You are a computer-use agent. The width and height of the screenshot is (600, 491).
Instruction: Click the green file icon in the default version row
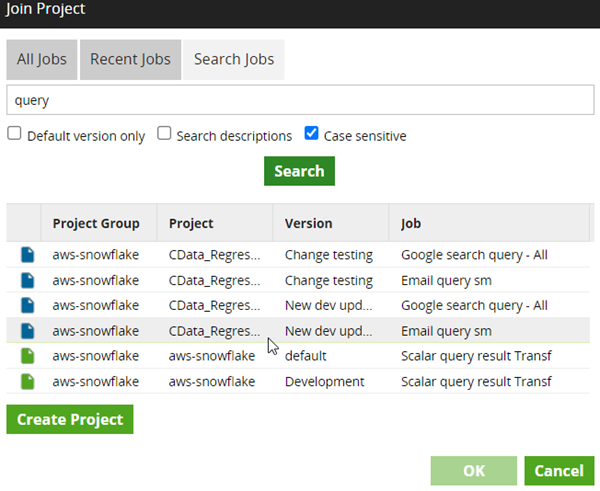[28, 356]
